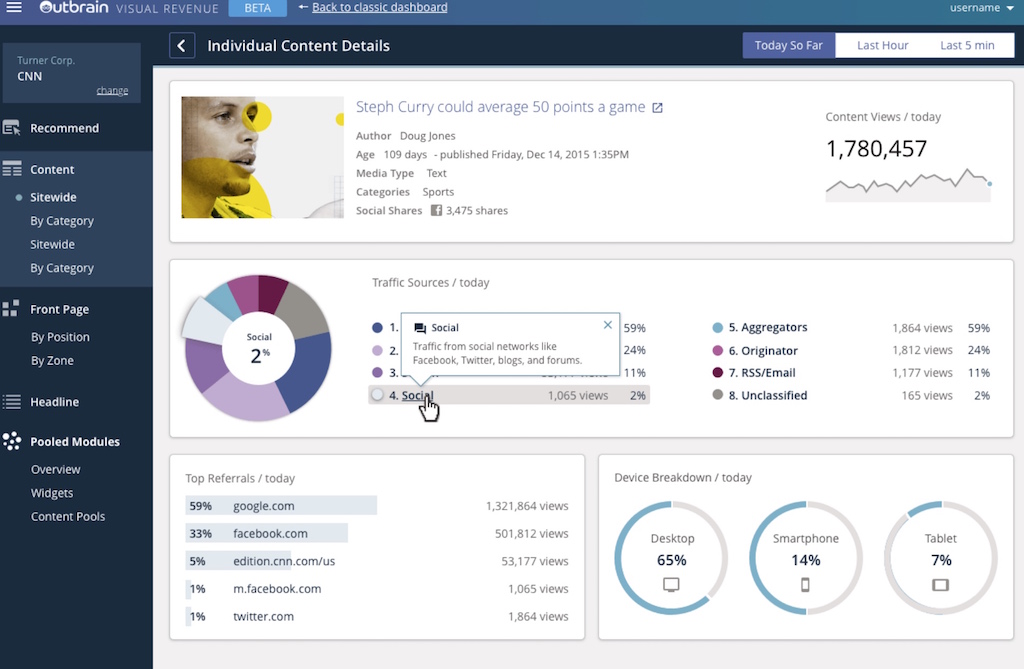This screenshot has width=1024, height=669.
Task: Click the Smartphone 14% ring chart
Action: (806, 558)
